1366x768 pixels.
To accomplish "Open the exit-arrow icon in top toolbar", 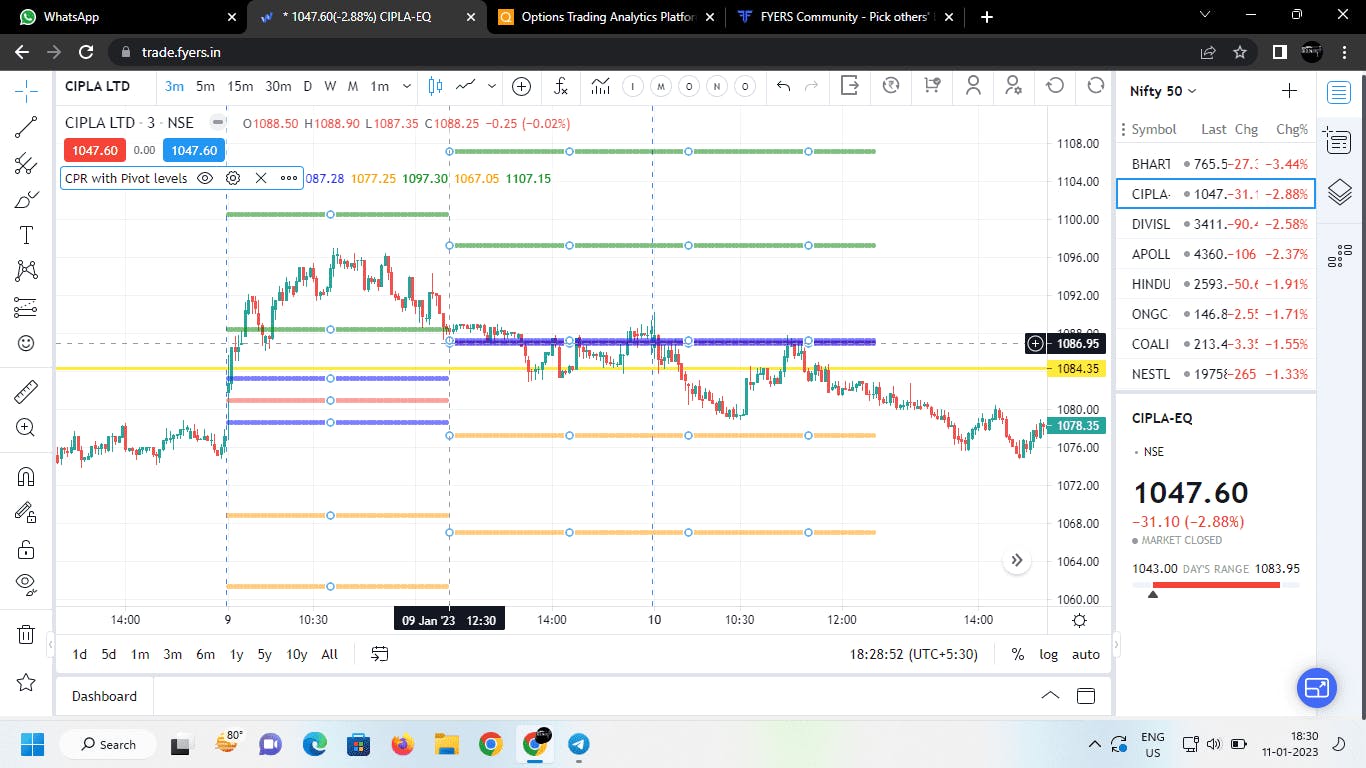I will point(850,86).
